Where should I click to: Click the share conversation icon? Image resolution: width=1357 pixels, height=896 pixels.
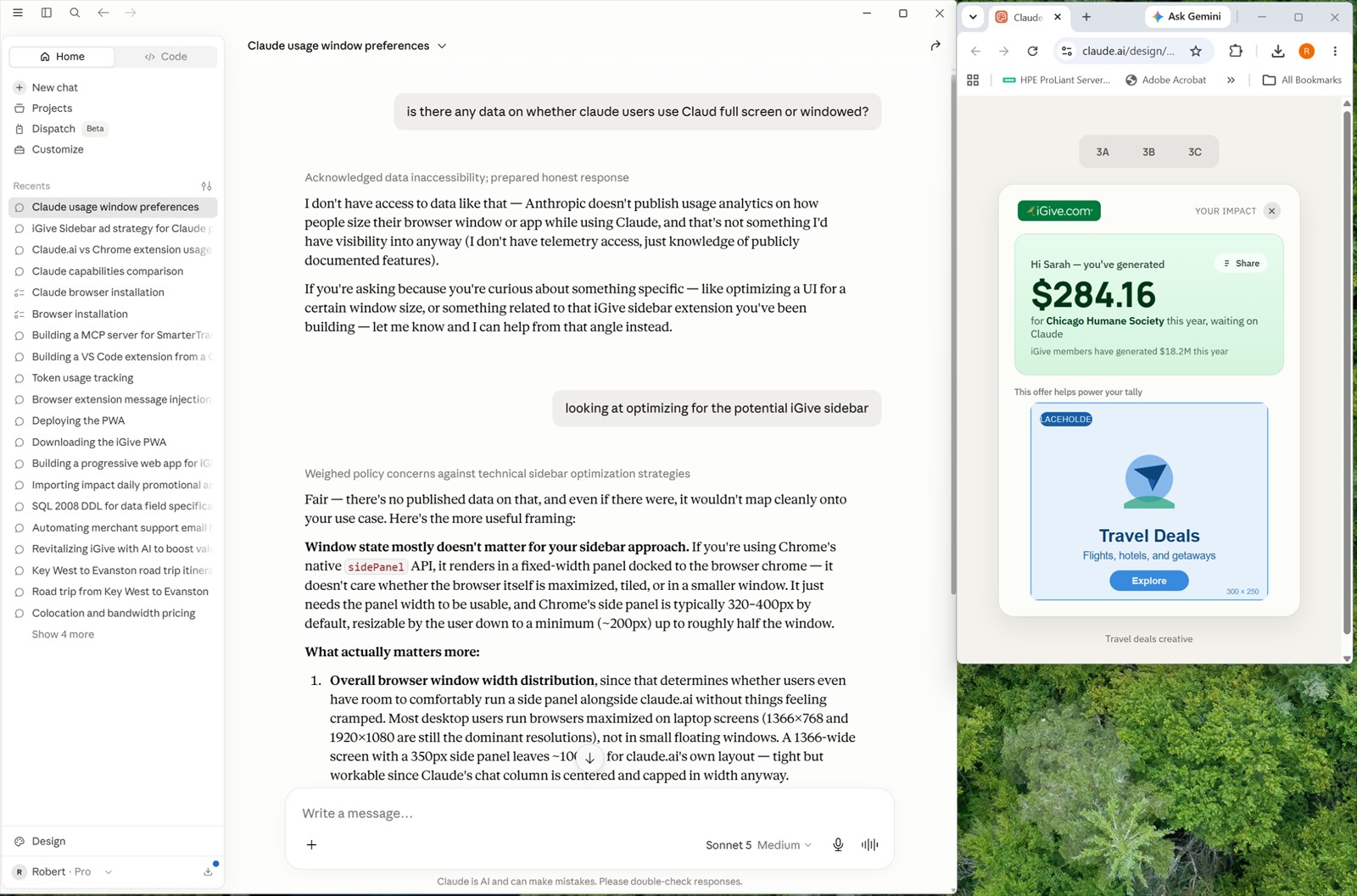tap(935, 46)
